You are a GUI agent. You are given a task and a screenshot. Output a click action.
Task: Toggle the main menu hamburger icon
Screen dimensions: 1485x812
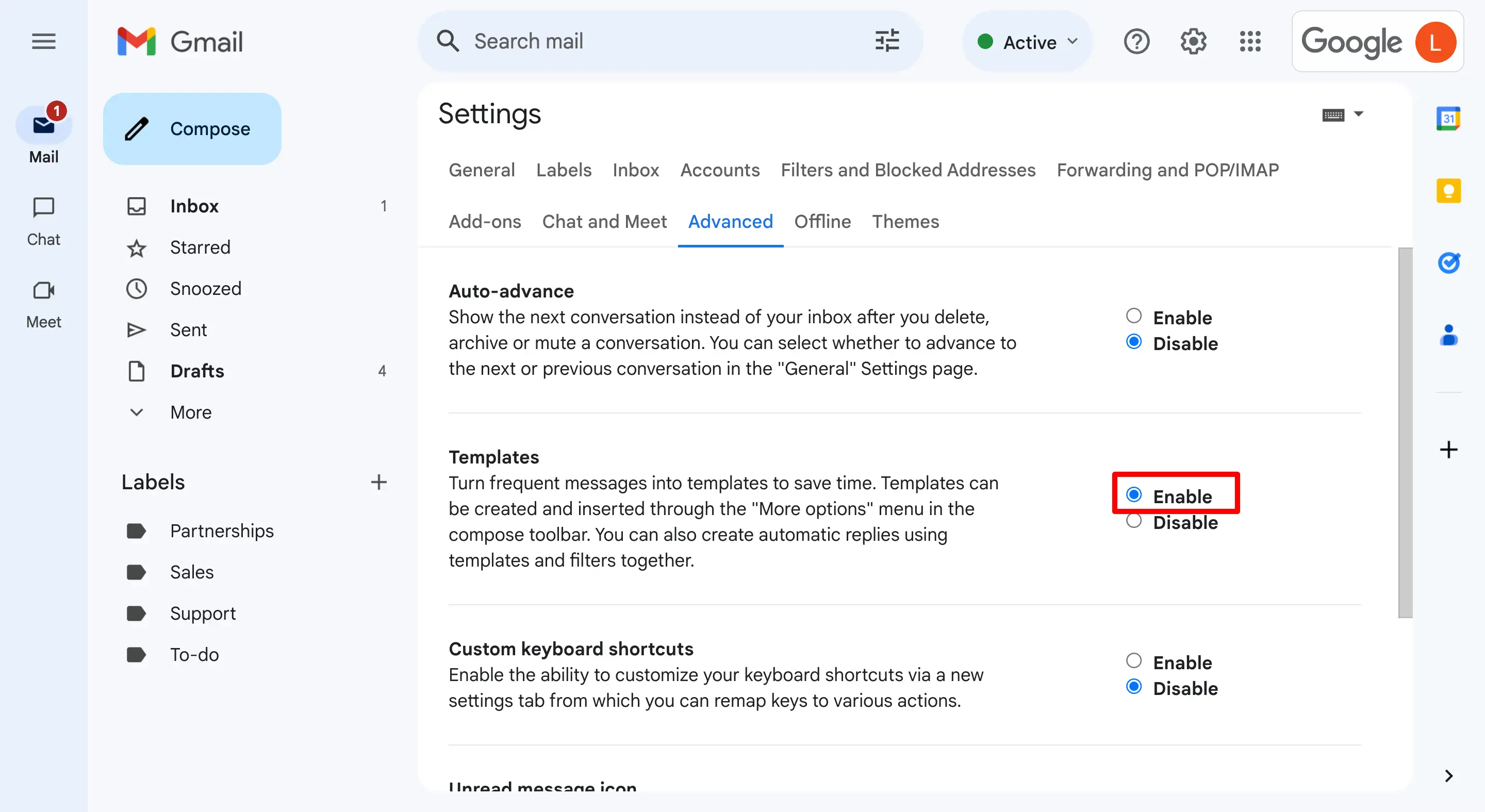(43, 41)
